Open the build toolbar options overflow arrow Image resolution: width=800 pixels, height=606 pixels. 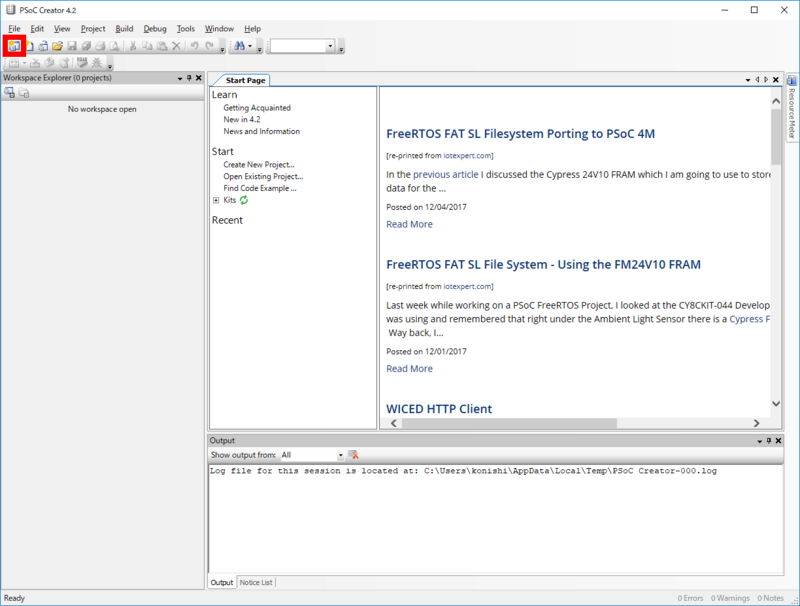[x=110, y=66]
